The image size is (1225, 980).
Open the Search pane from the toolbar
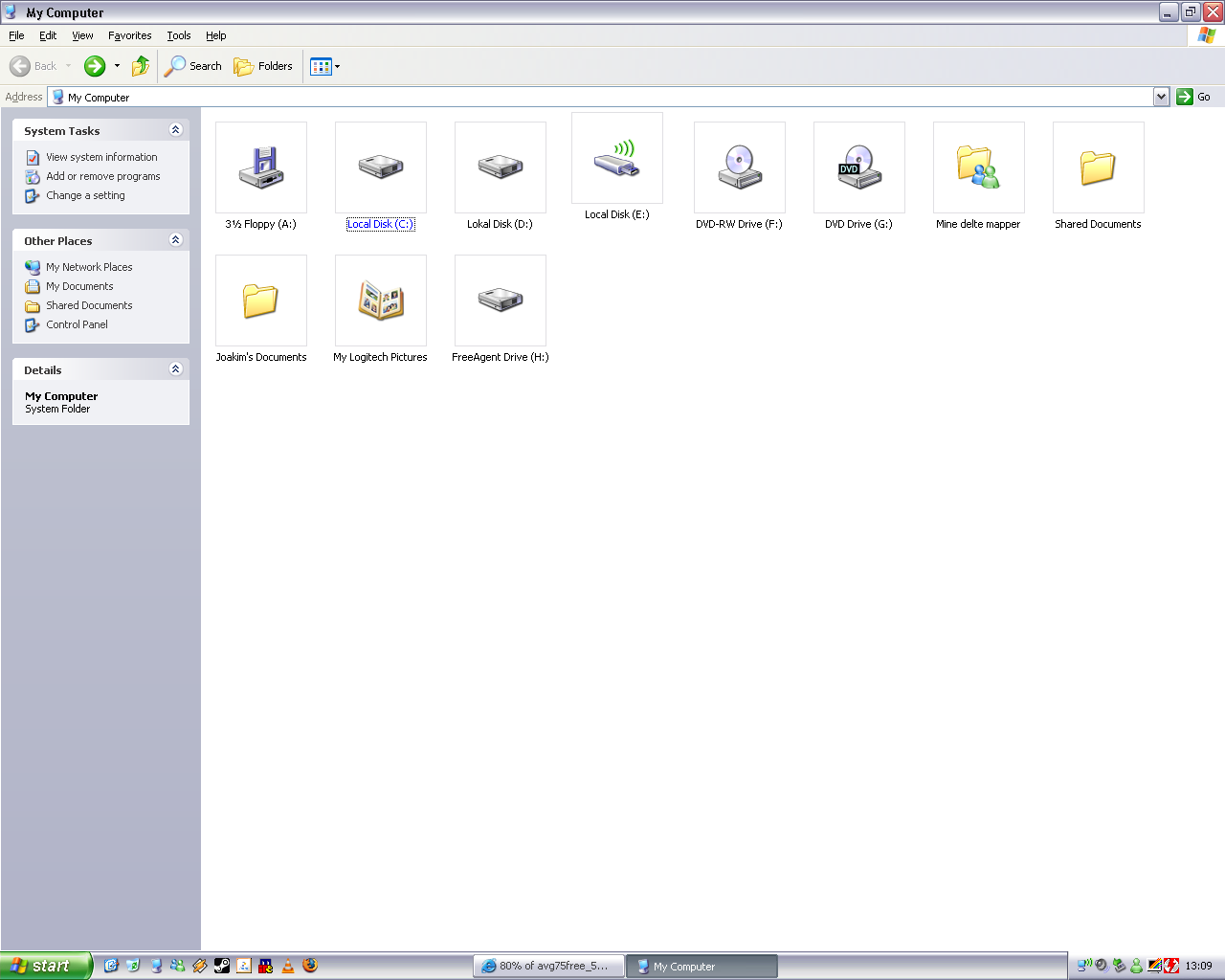(193, 66)
